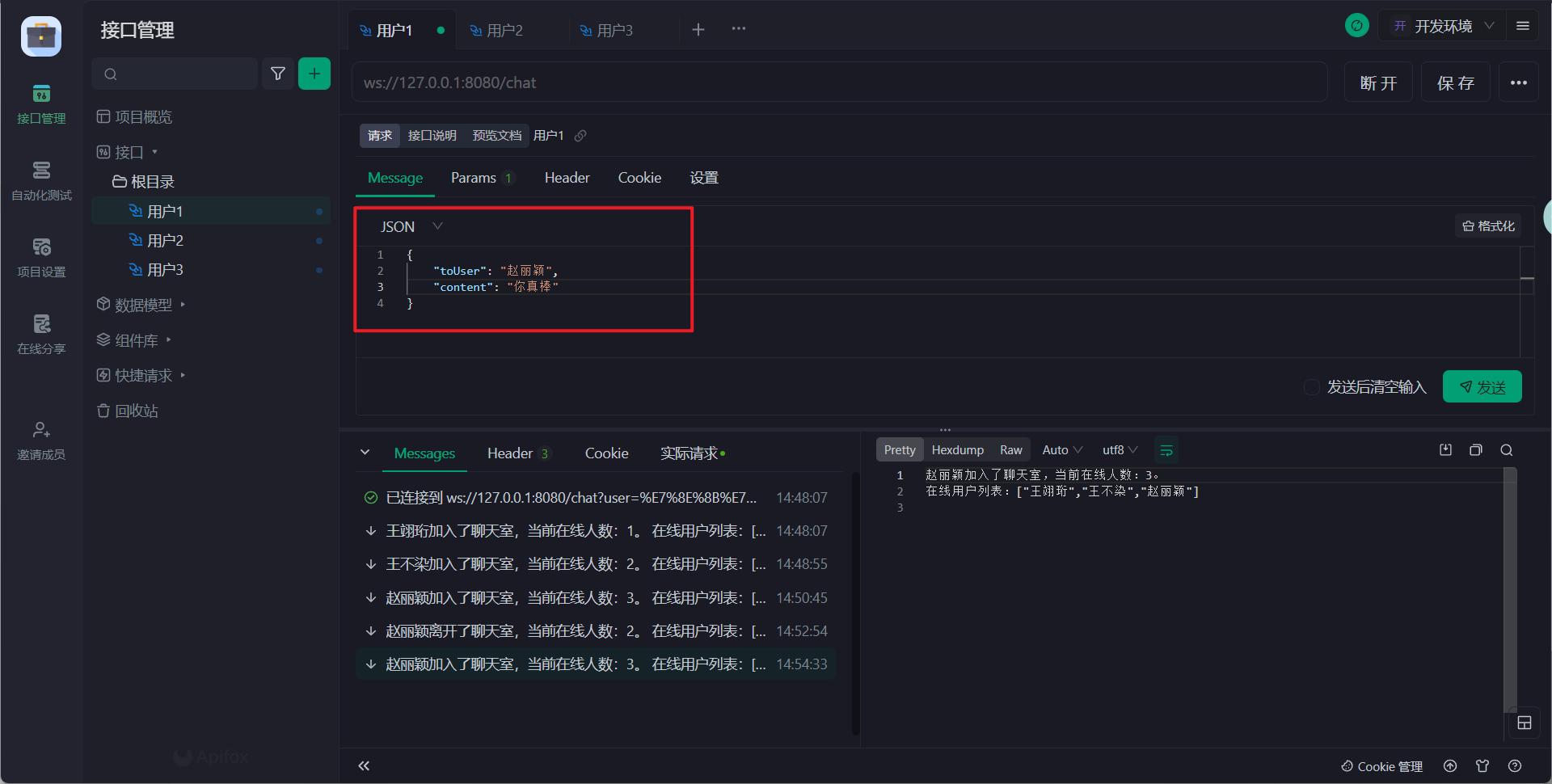
Task: Click the green plus to add a new API
Action: coord(314,74)
